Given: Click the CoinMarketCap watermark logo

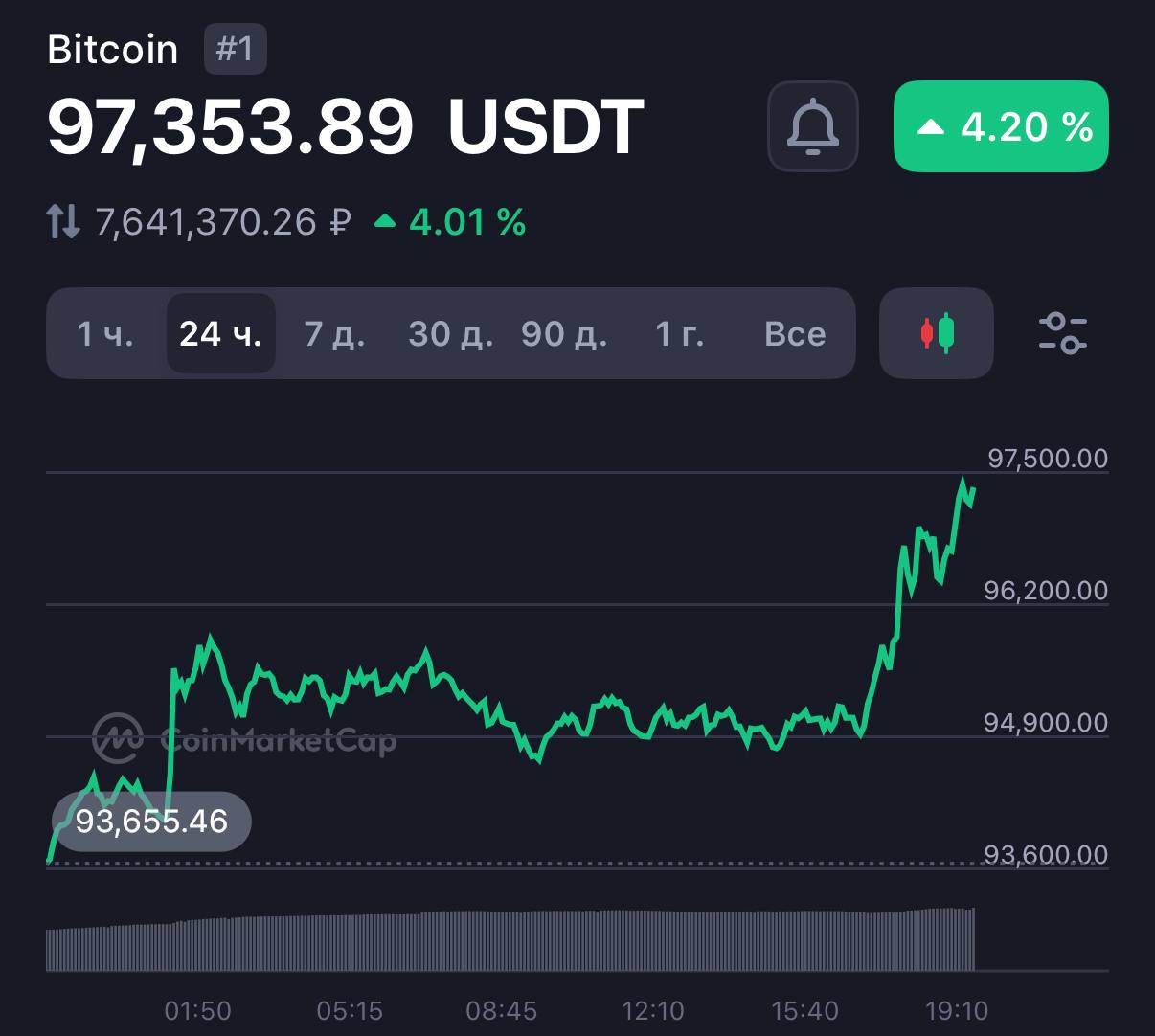Looking at the screenshot, I should (x=244, y=738).
